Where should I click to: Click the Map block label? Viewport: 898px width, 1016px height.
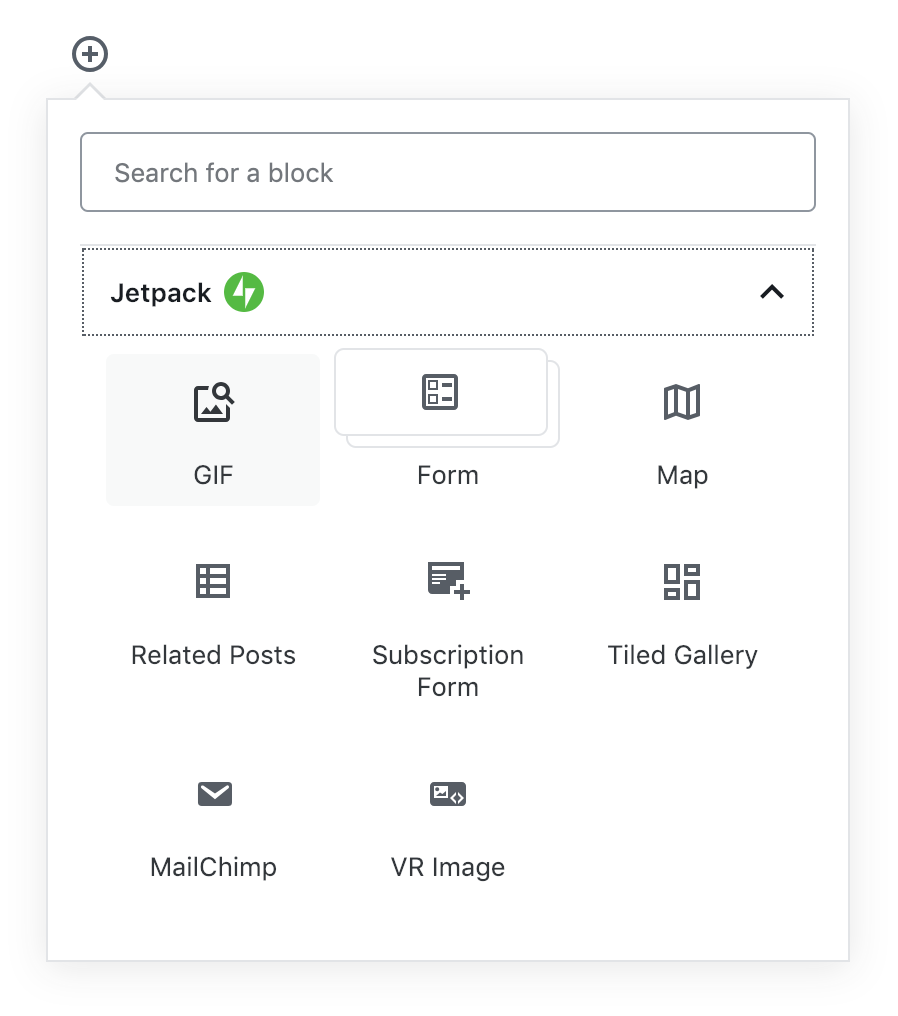(682, 475)
